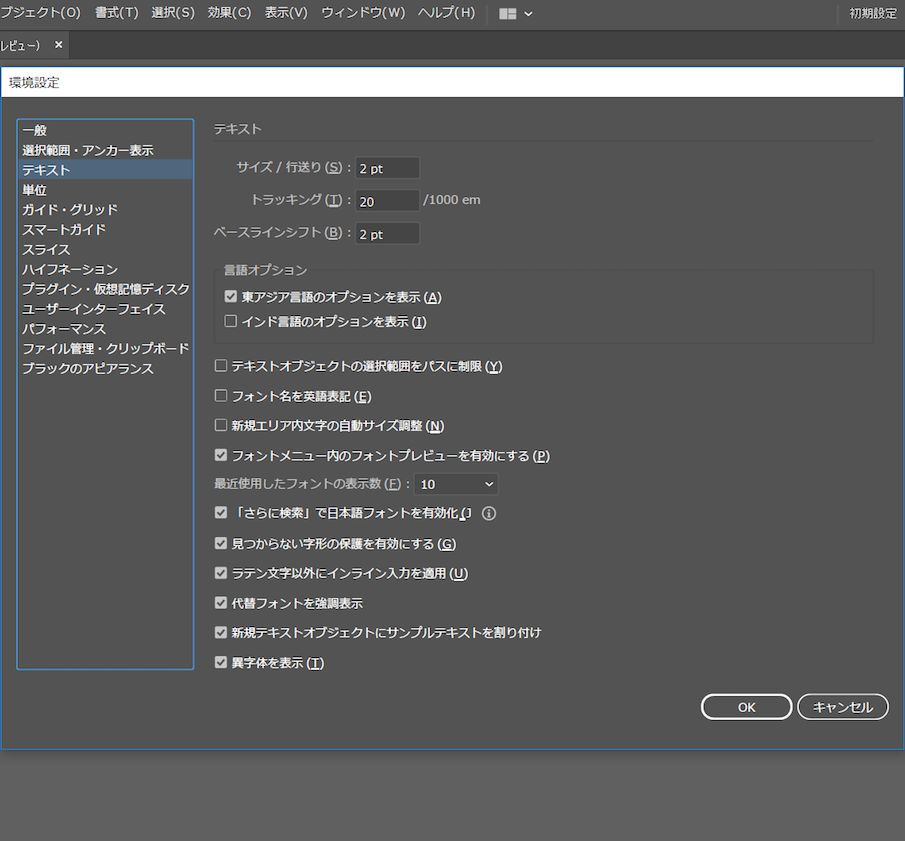This screenshot has width=905, height=841.
Task: Enable フォント名を英語表記 option
Action: [x=221, y=395]
